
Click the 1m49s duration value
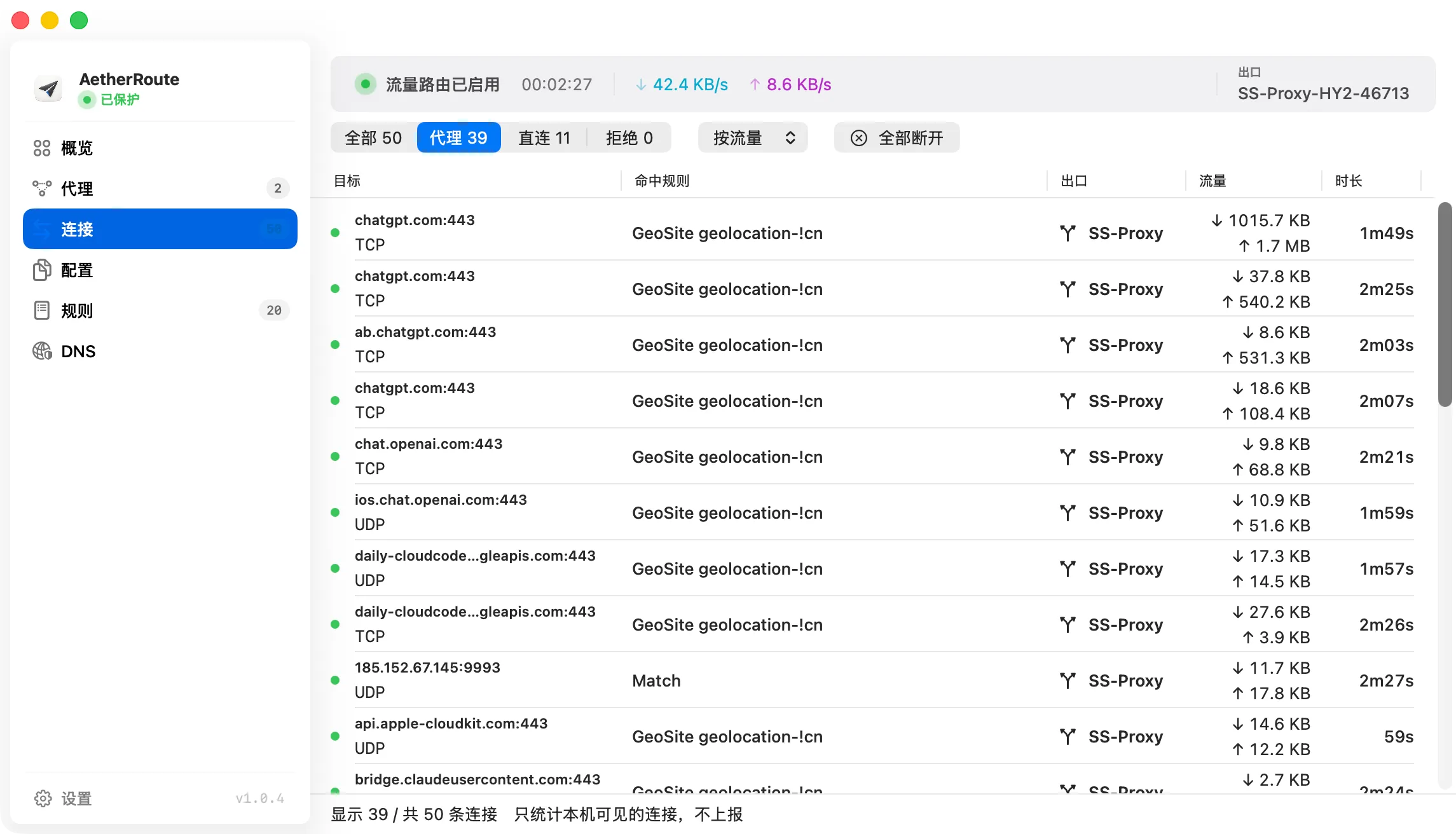pyautogui.click(x=1387, y=233)
